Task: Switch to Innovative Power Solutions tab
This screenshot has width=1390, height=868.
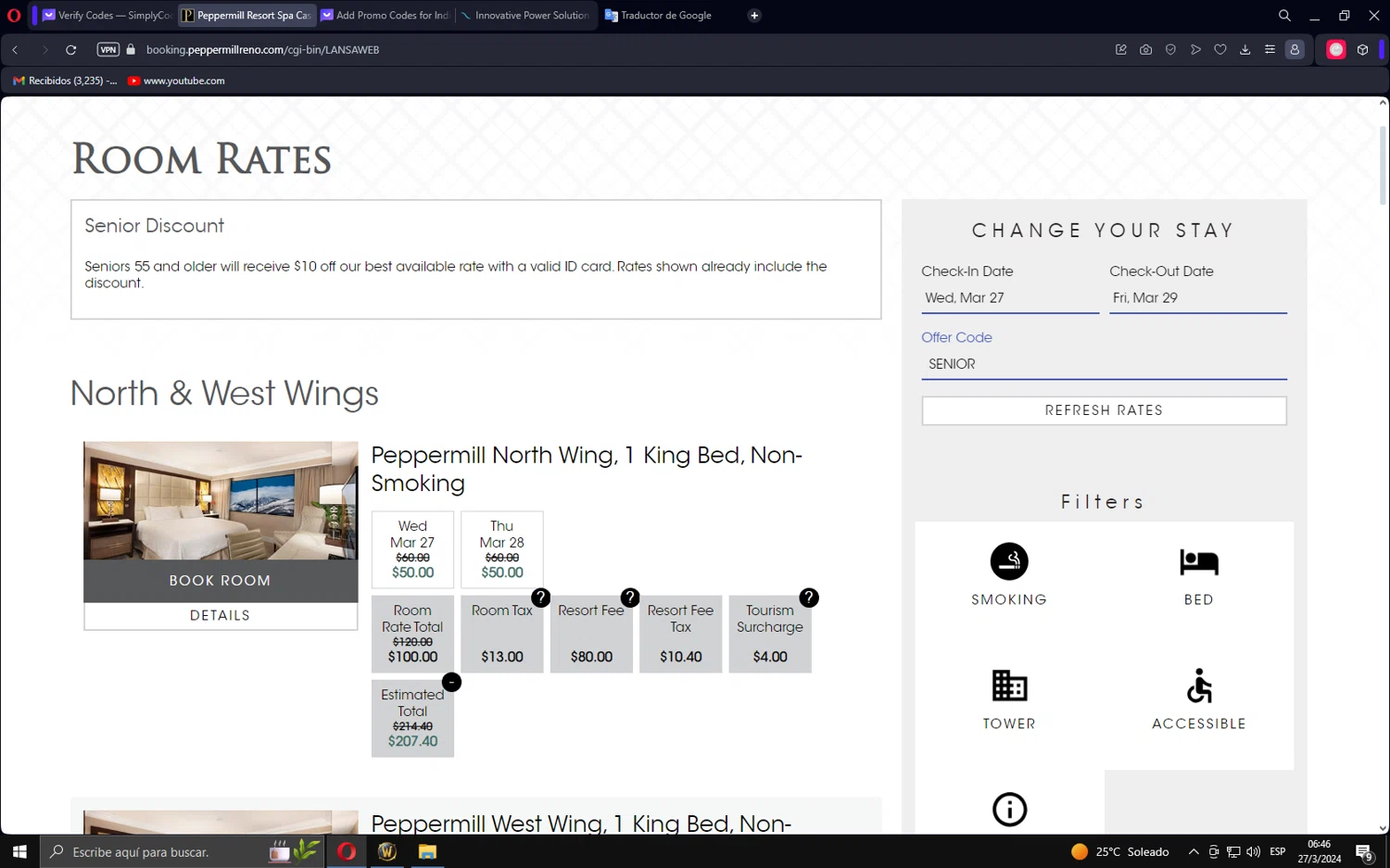Action: 524,16
